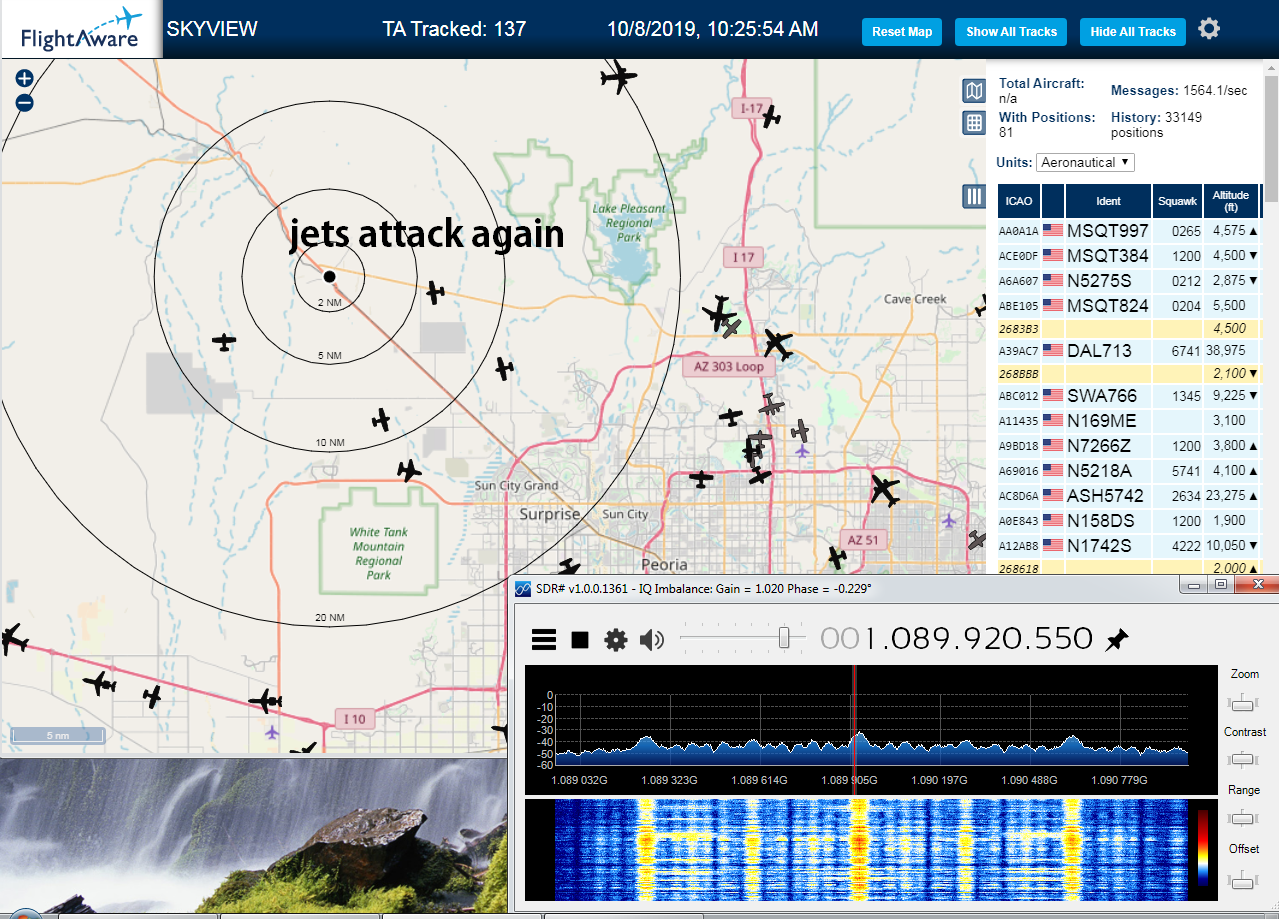Click the 10/8/2019 date time display
Viewport: 1279px width, 919px height.
(x=712, y=29)
